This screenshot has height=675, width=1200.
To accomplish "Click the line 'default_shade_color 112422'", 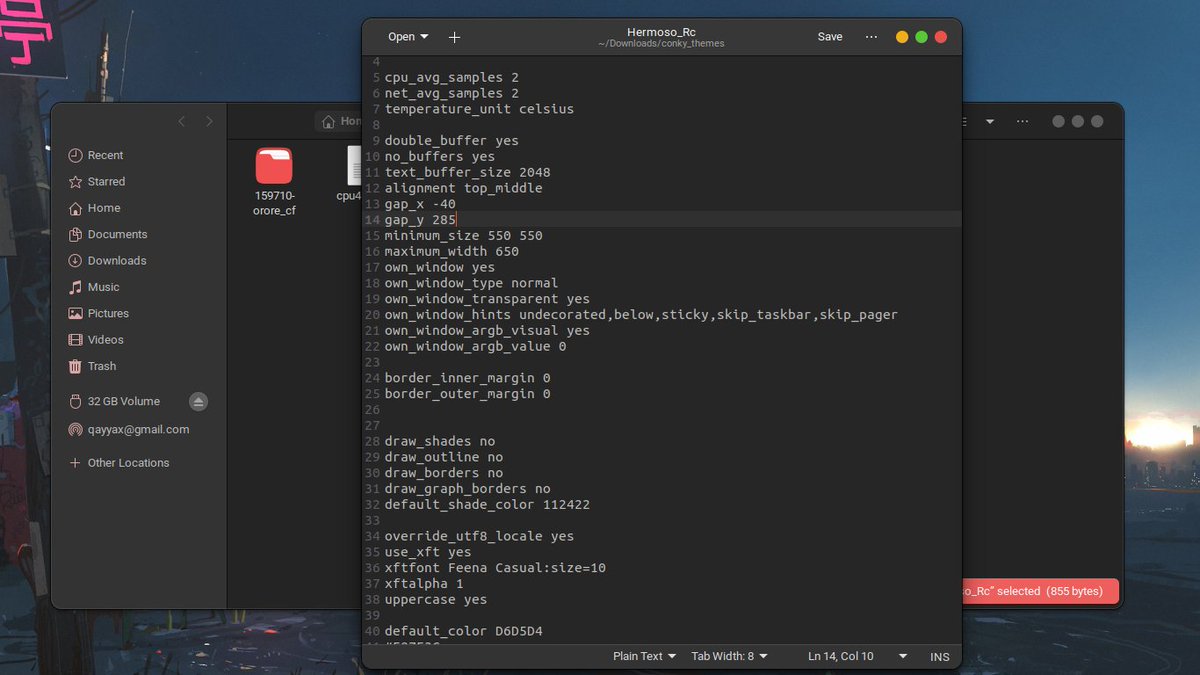I will [487, 505].
